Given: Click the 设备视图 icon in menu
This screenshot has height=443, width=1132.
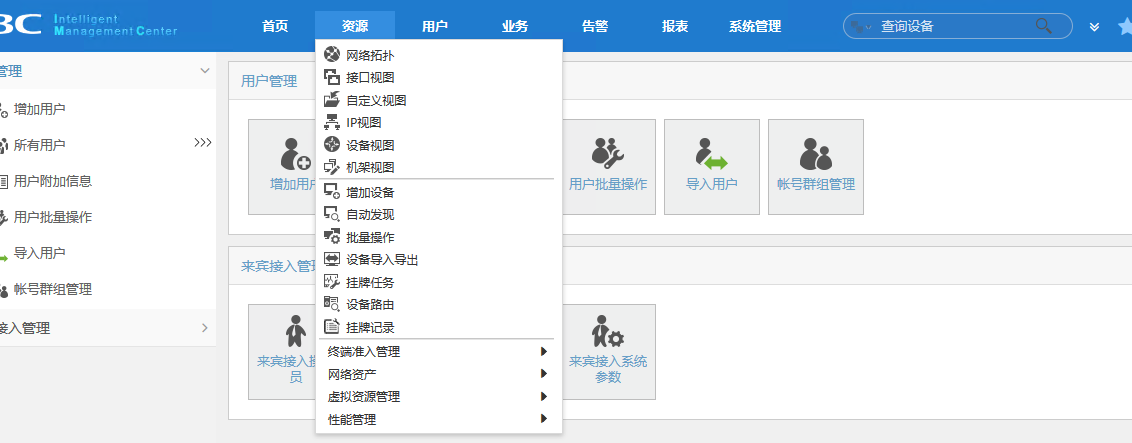Looking at the screenshot, I should tap(331, 144).
